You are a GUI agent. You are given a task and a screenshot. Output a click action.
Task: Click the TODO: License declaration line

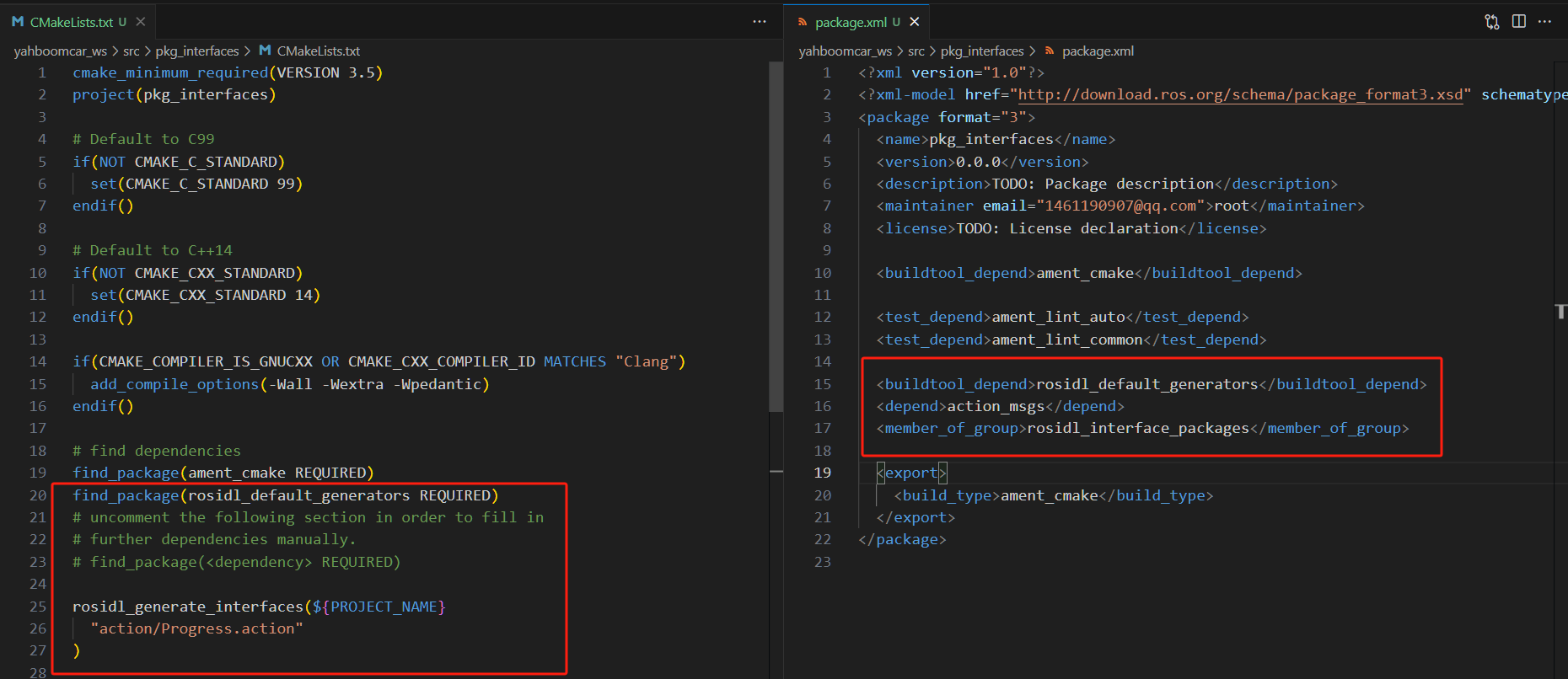click(1071, 228)
